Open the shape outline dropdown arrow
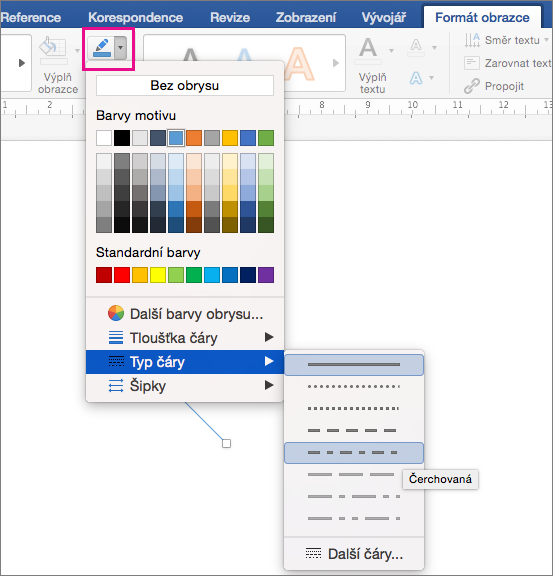 pos(121,48)
